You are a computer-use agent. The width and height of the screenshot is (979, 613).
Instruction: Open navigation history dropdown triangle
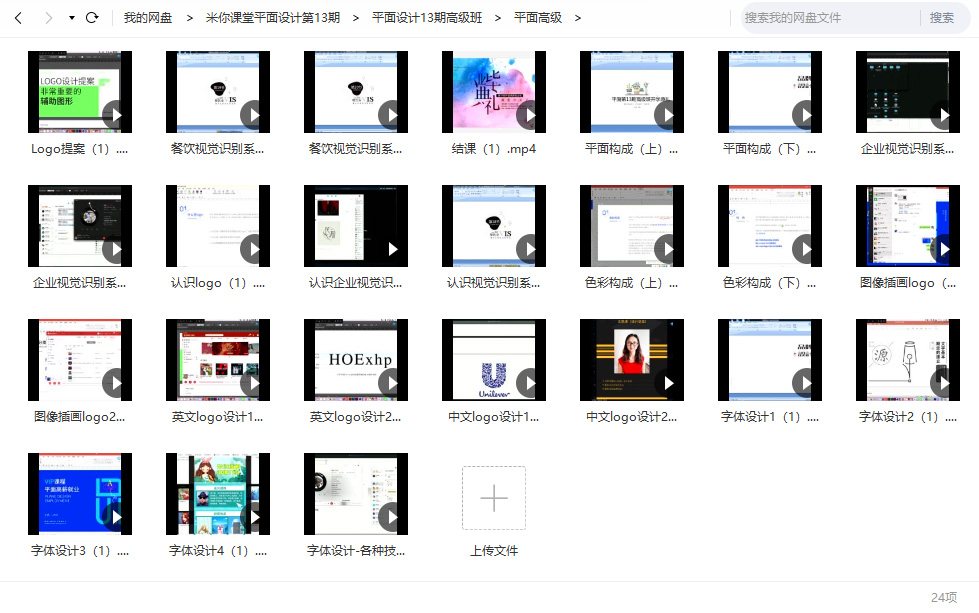[x=71, y=18]
